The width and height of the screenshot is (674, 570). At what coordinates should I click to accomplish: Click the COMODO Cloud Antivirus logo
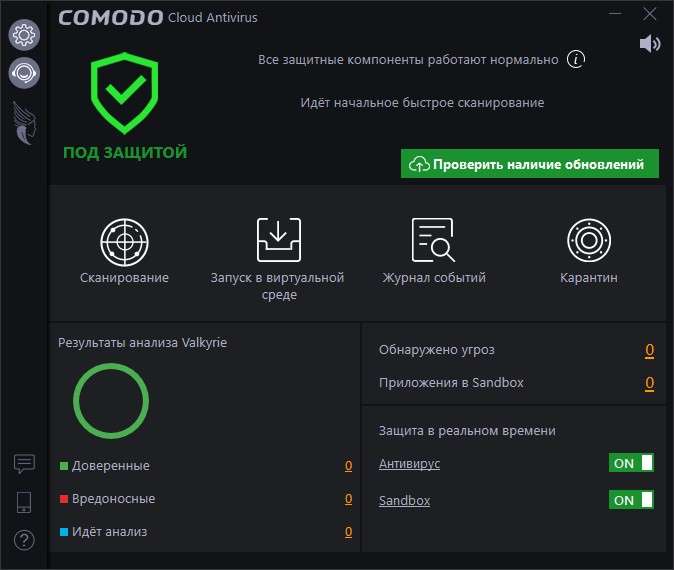click(x=158, y=18)
